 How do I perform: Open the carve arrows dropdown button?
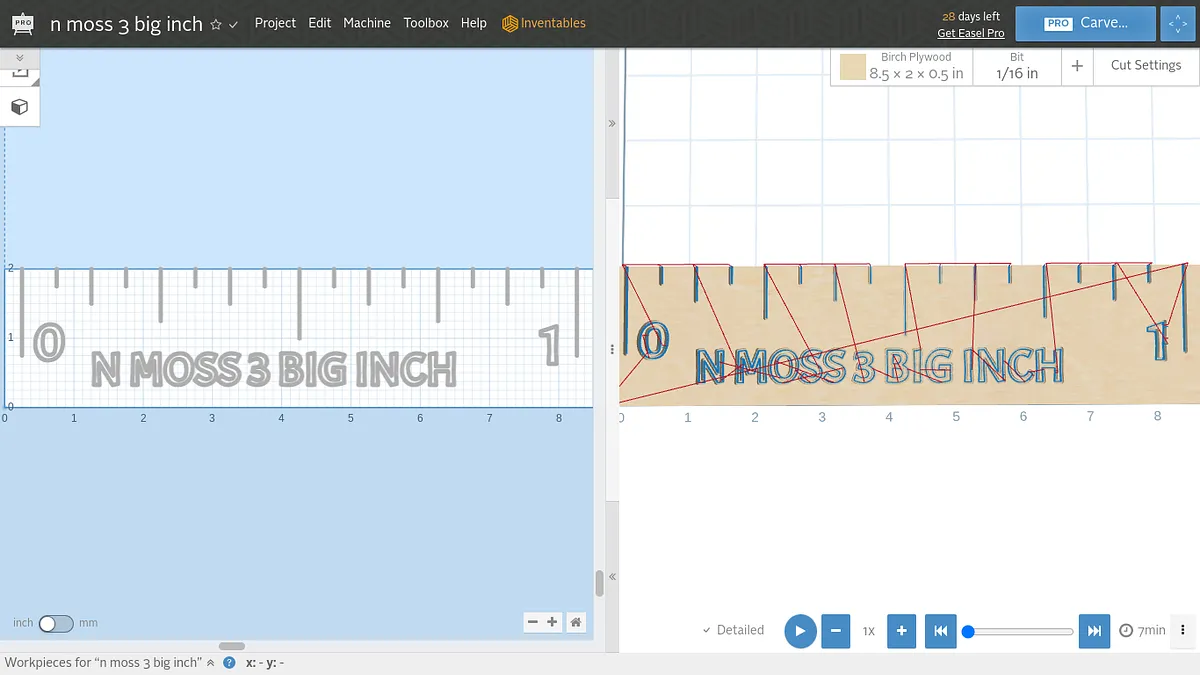click(x=1177, y=23)
